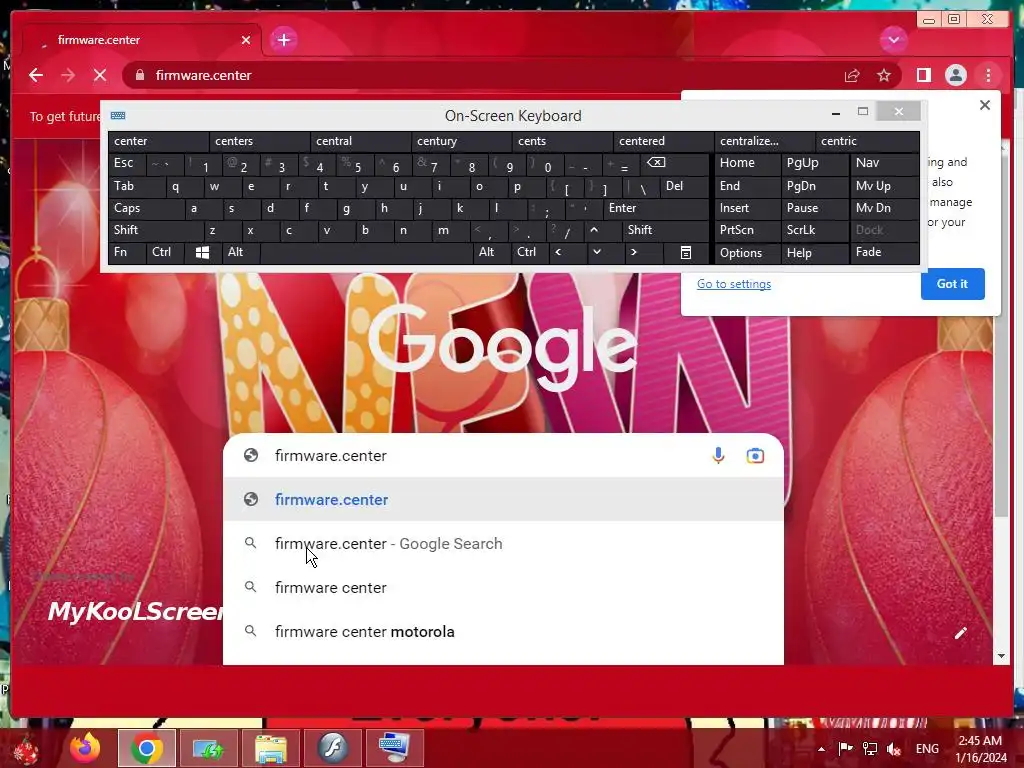Tap the context menu key on keyboard
Screen dimensions: 1024x768
(x=686, y=252)
